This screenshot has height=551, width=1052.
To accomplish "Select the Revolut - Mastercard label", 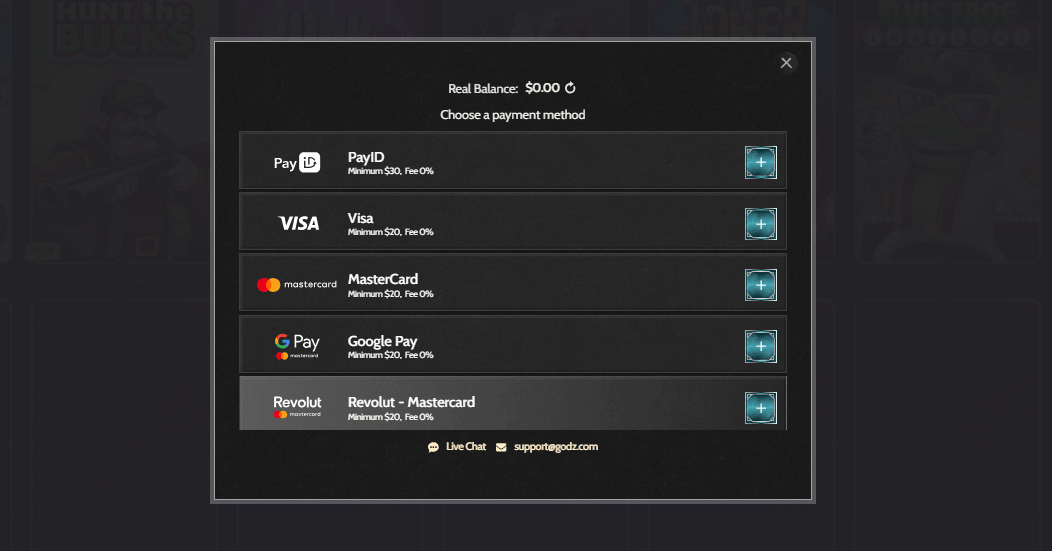I will [411, 402].
